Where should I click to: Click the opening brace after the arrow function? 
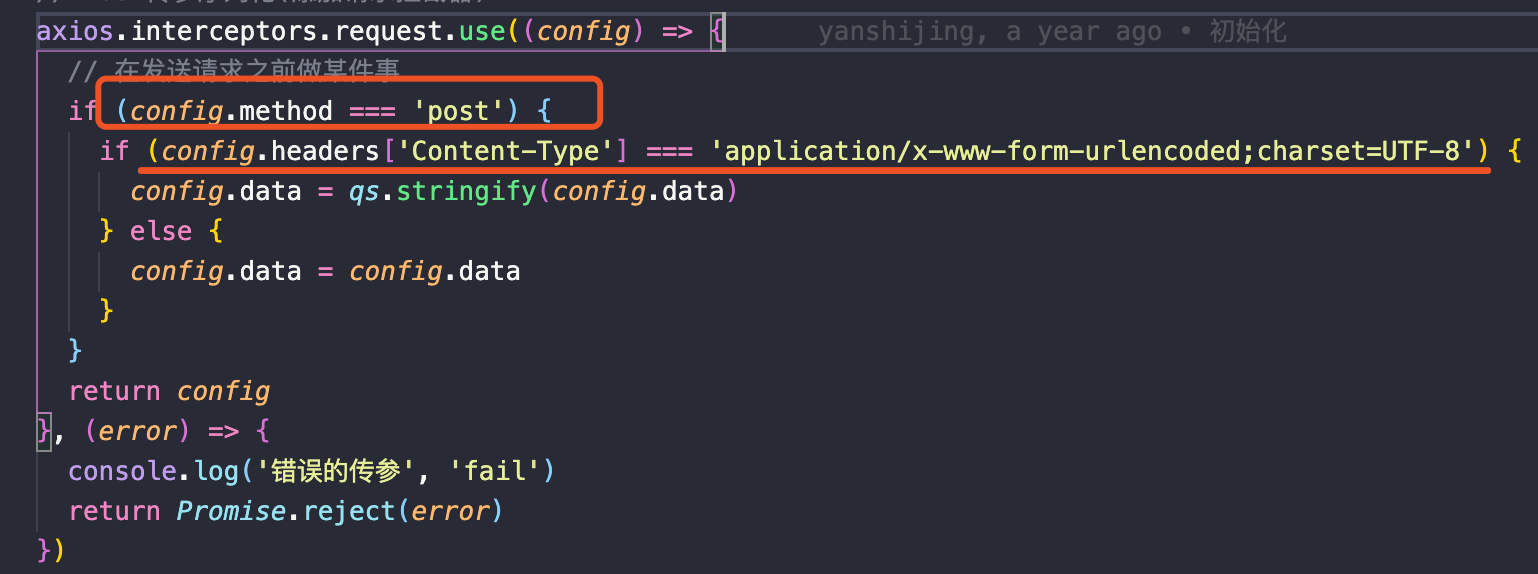[x=717, y=32]
